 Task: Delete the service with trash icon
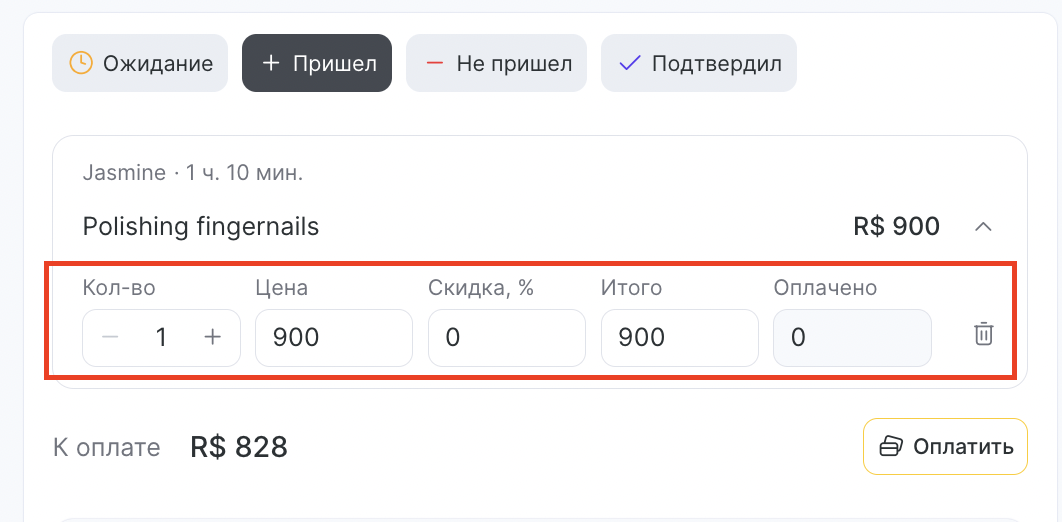[983, 334]
